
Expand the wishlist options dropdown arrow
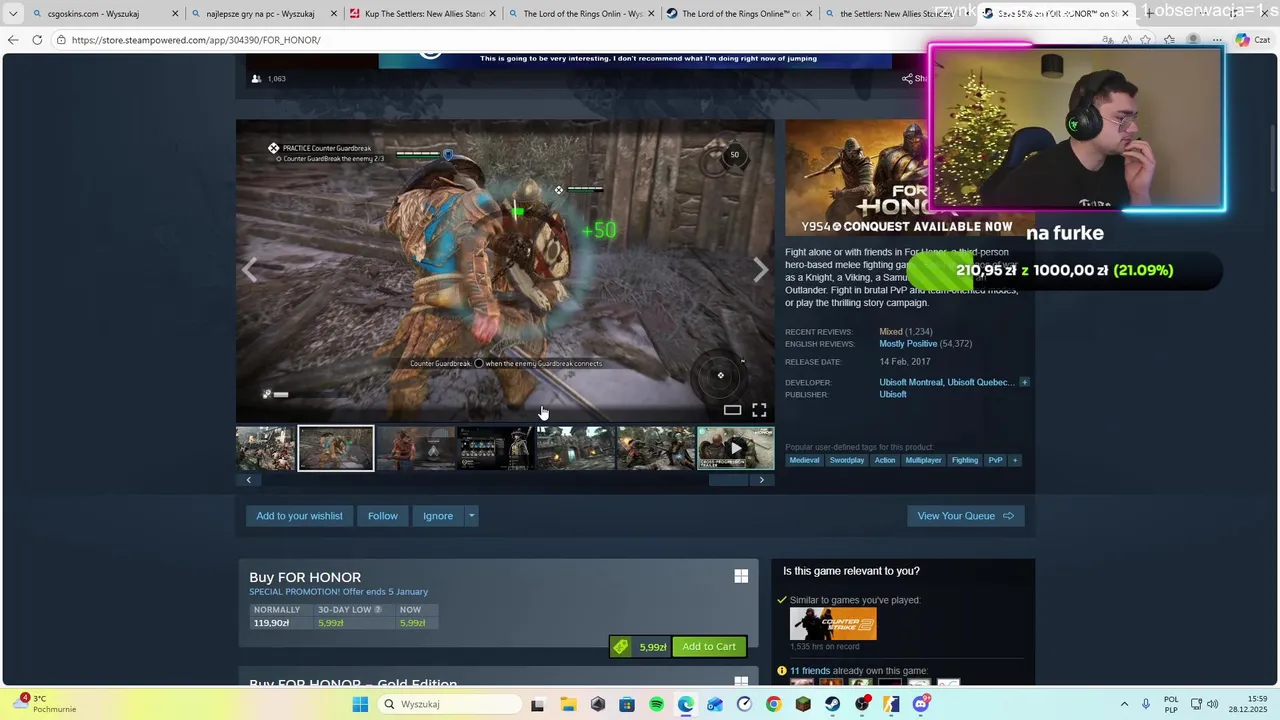coord(471,516)
